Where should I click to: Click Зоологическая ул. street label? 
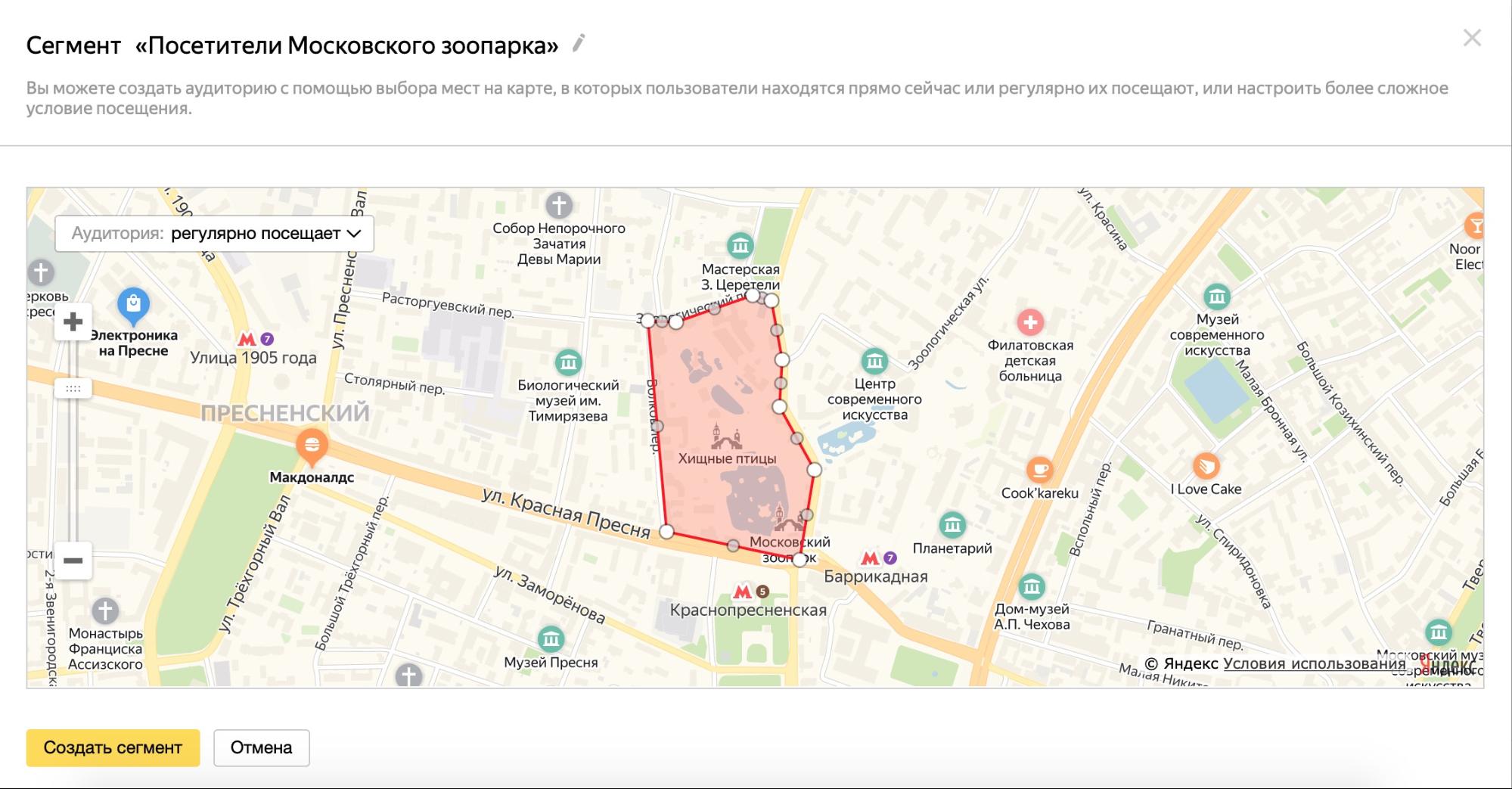(x=948, y=323)
